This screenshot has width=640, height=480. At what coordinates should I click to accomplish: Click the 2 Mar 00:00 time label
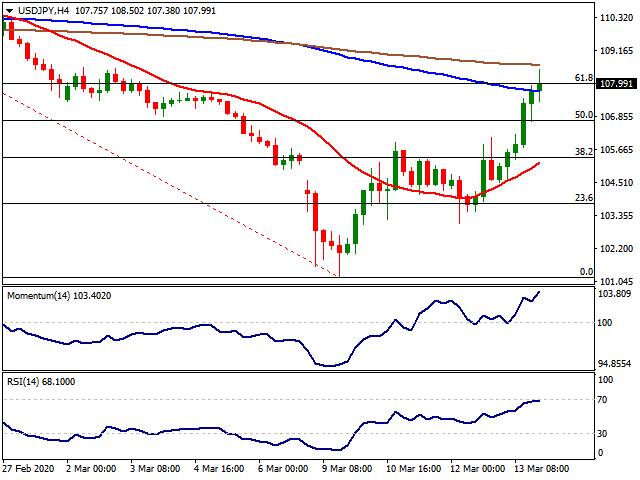coord(91,468)
